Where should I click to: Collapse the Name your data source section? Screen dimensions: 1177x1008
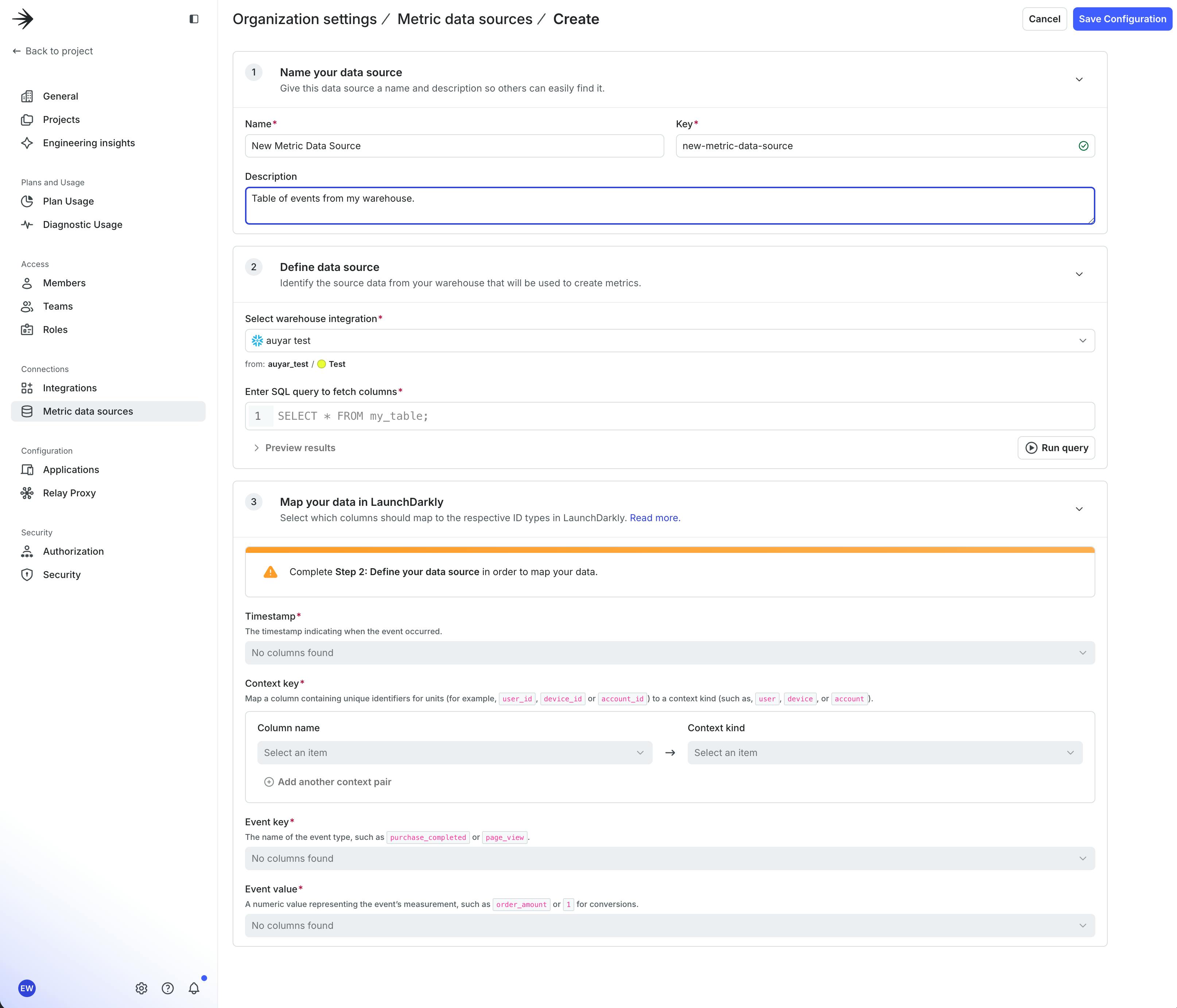click(x=1079, y=80)
